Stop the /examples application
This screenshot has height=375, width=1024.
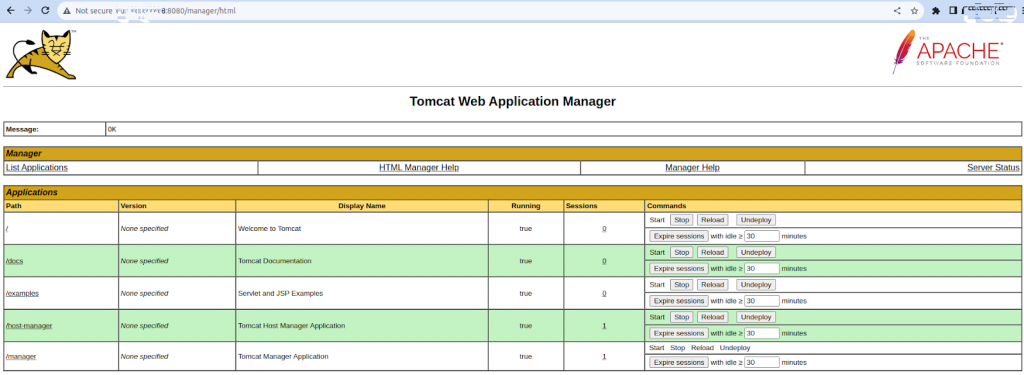pyautogui.click(x=681, y=285)
